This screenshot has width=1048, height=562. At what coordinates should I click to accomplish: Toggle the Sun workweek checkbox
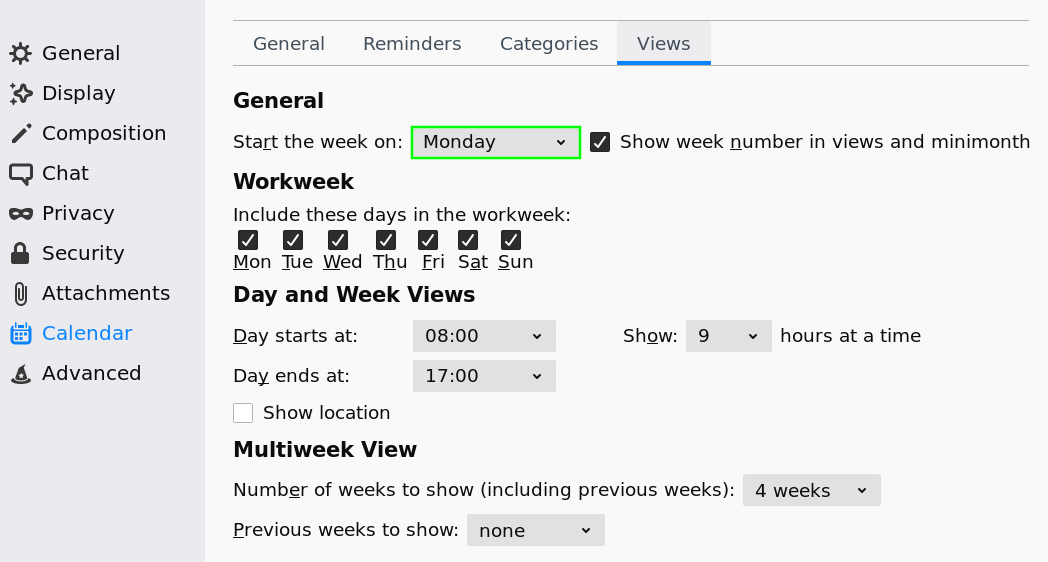[x=511, y=240]
